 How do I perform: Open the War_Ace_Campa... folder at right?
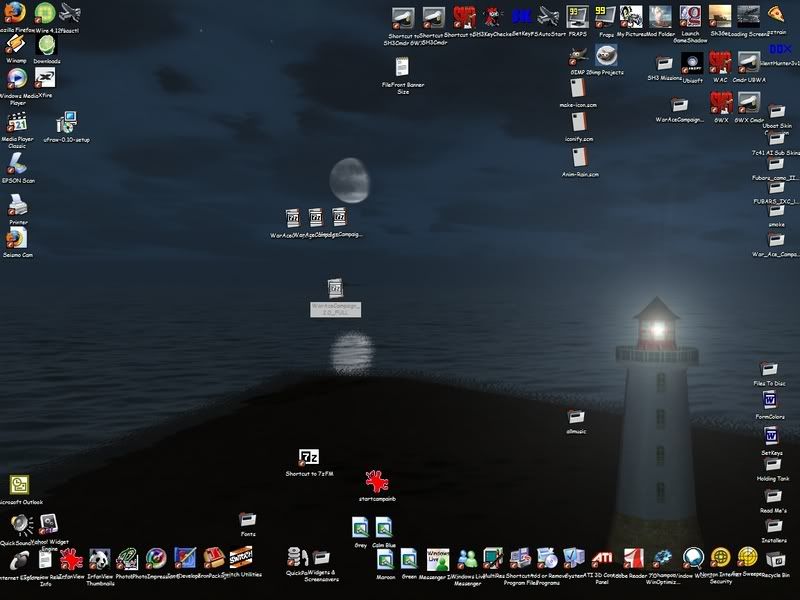tap(776, 239)
